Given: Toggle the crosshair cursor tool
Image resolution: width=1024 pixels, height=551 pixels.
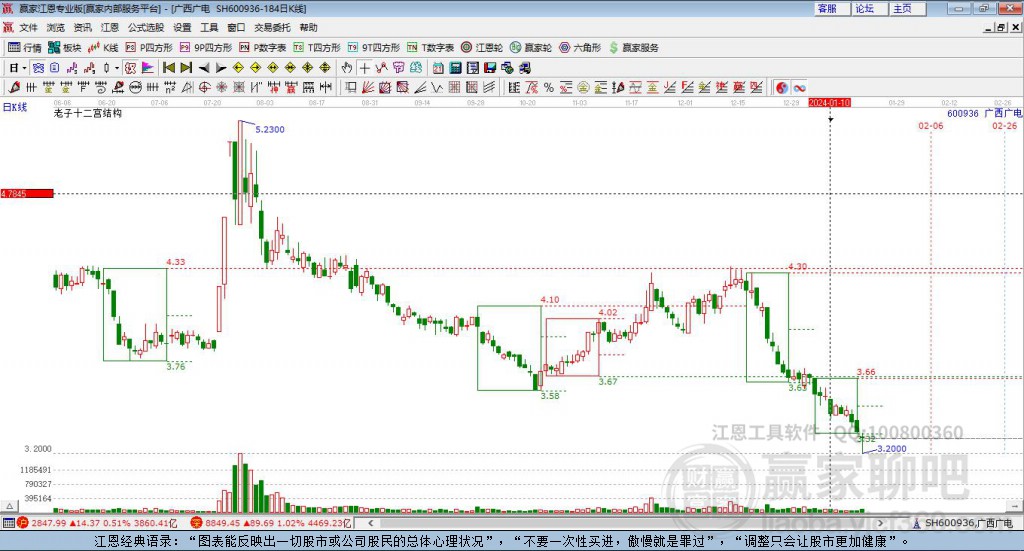Looking at the screenshot, I should point(364,68).
